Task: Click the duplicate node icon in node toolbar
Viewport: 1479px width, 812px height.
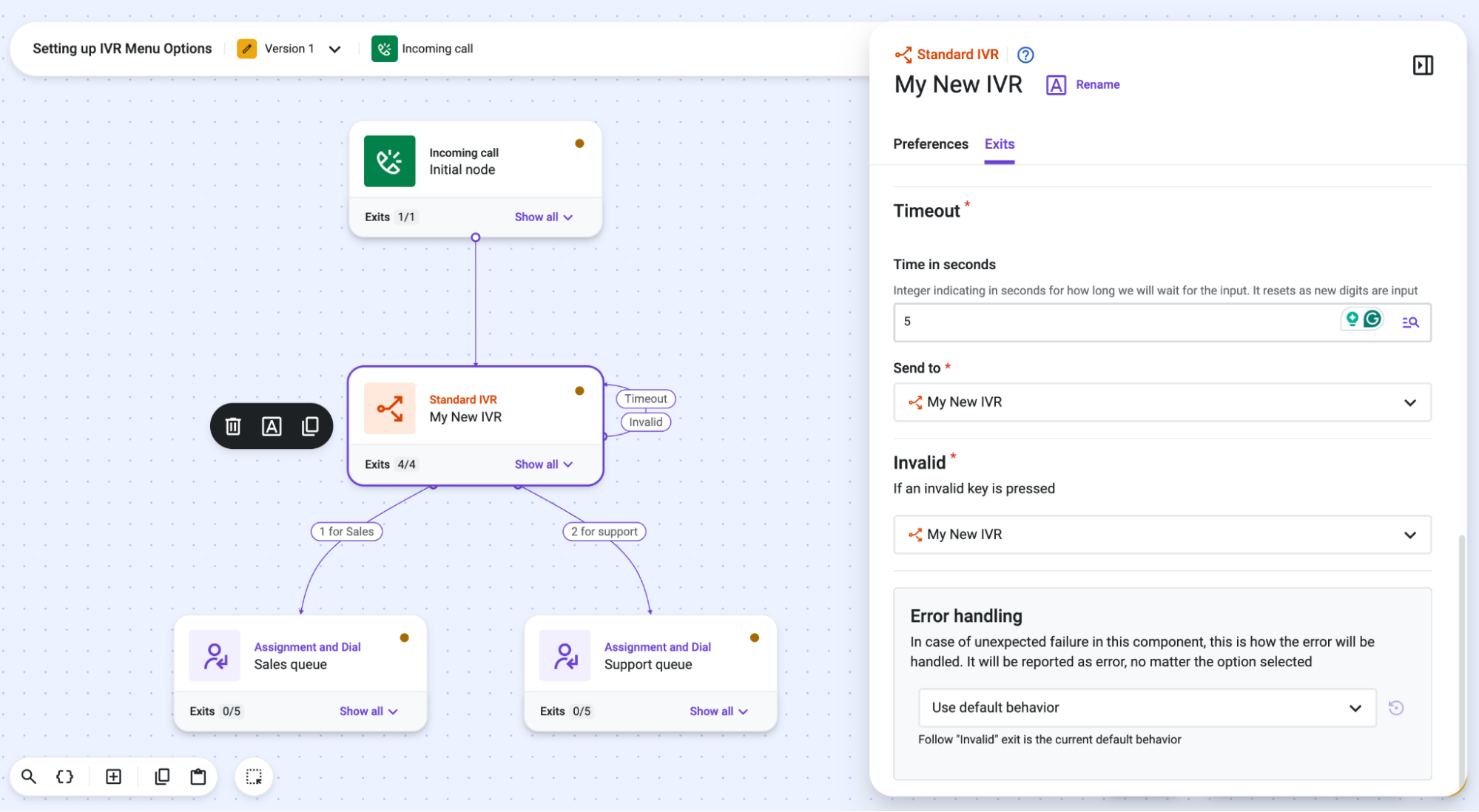Action: point(310,426)
